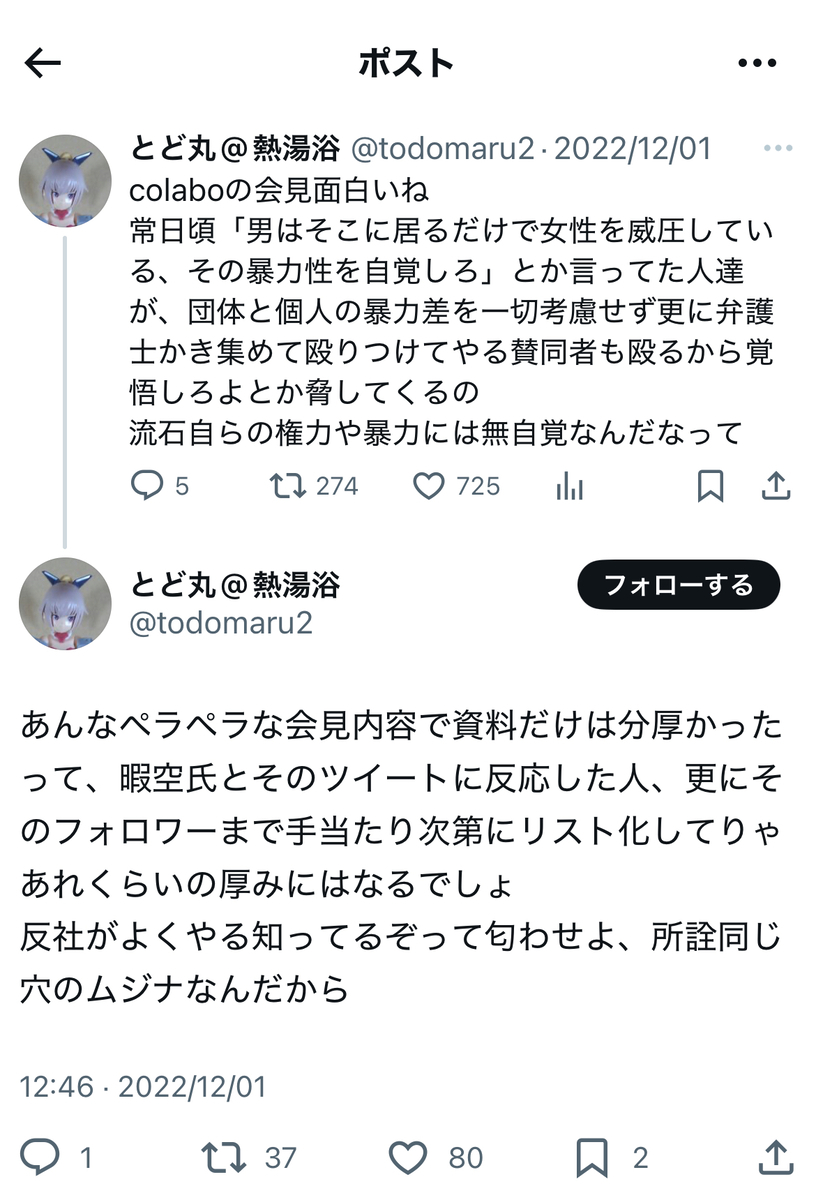The image size is (816, 1200).
Task: Open the first post's profile avatar
Action: pyautogui.click(x=66, y=181)
